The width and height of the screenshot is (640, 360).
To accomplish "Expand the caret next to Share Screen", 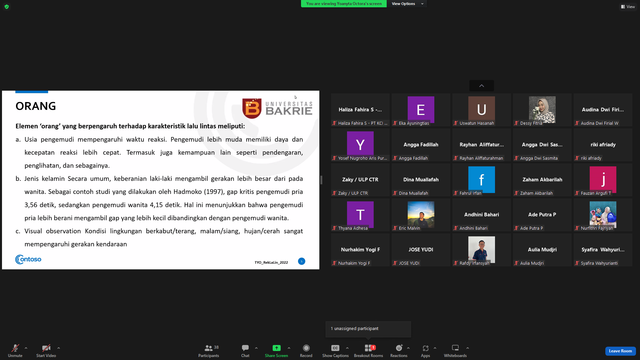I will [x=289, y=348].
